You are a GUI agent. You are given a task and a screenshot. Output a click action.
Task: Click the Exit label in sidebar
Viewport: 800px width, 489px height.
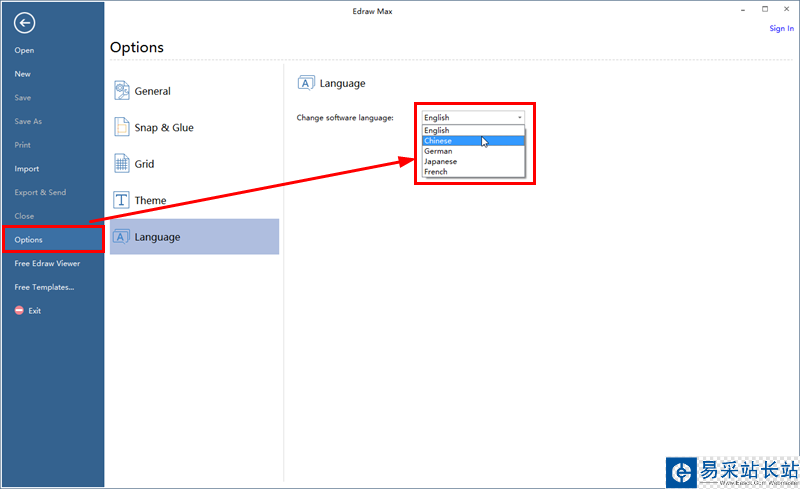[x=35, y=311]
